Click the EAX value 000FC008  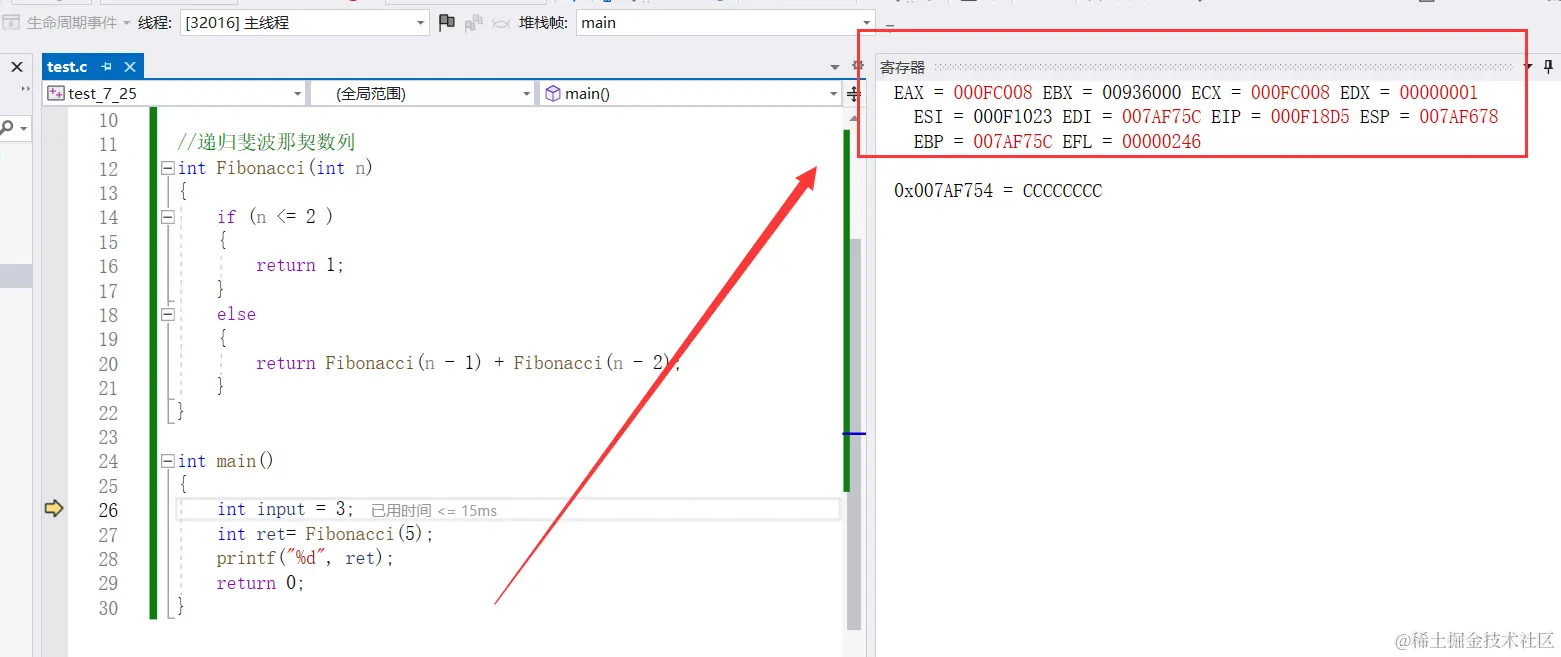[992, 92]
